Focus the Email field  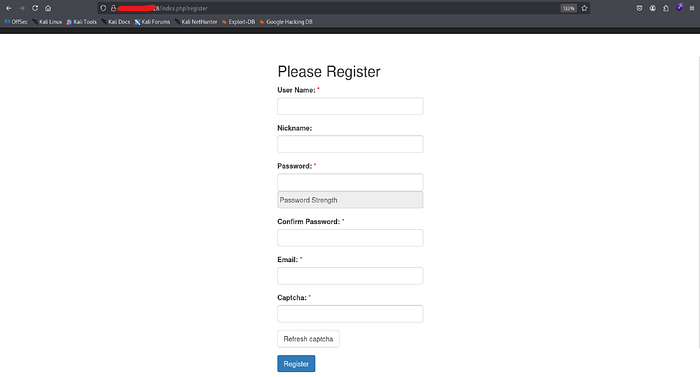(350, 276)
